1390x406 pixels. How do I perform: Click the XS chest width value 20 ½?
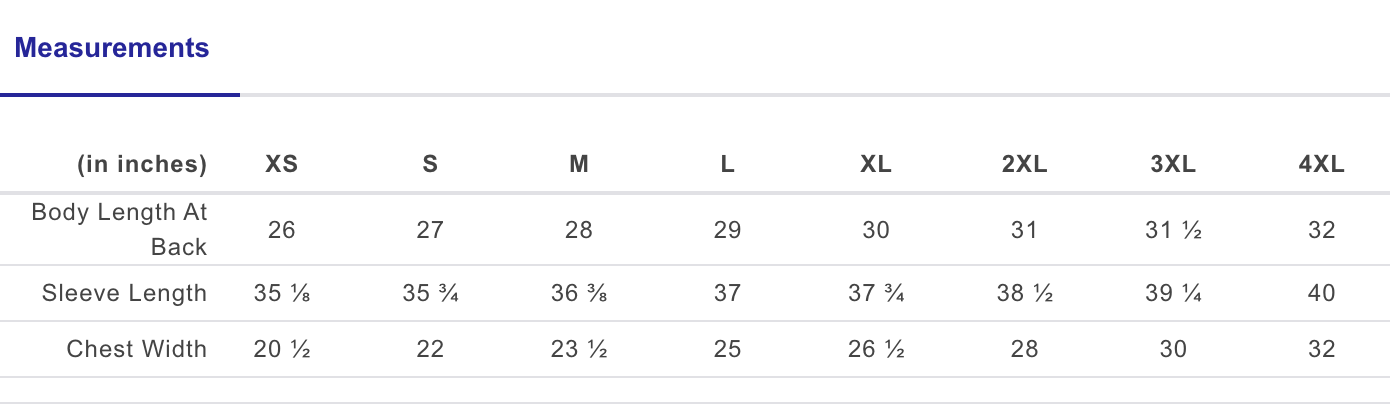tap(282, 349)
